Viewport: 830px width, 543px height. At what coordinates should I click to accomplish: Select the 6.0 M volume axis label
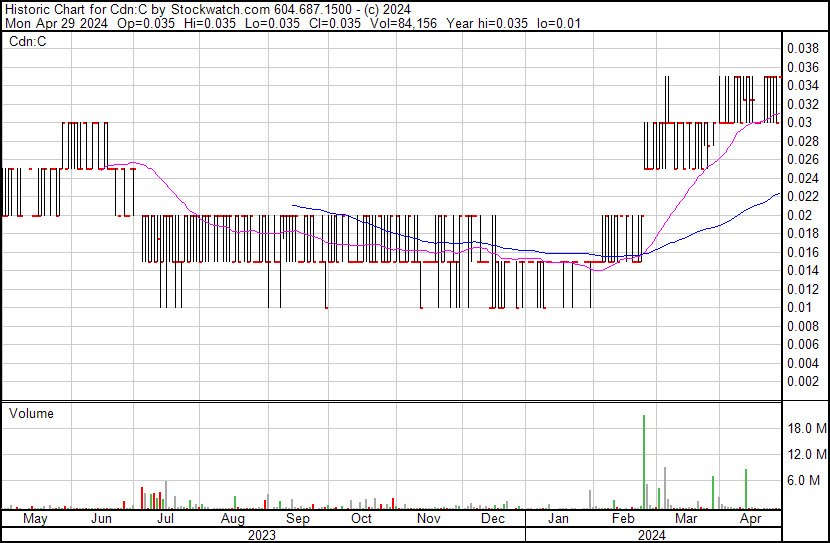(806, 480)
